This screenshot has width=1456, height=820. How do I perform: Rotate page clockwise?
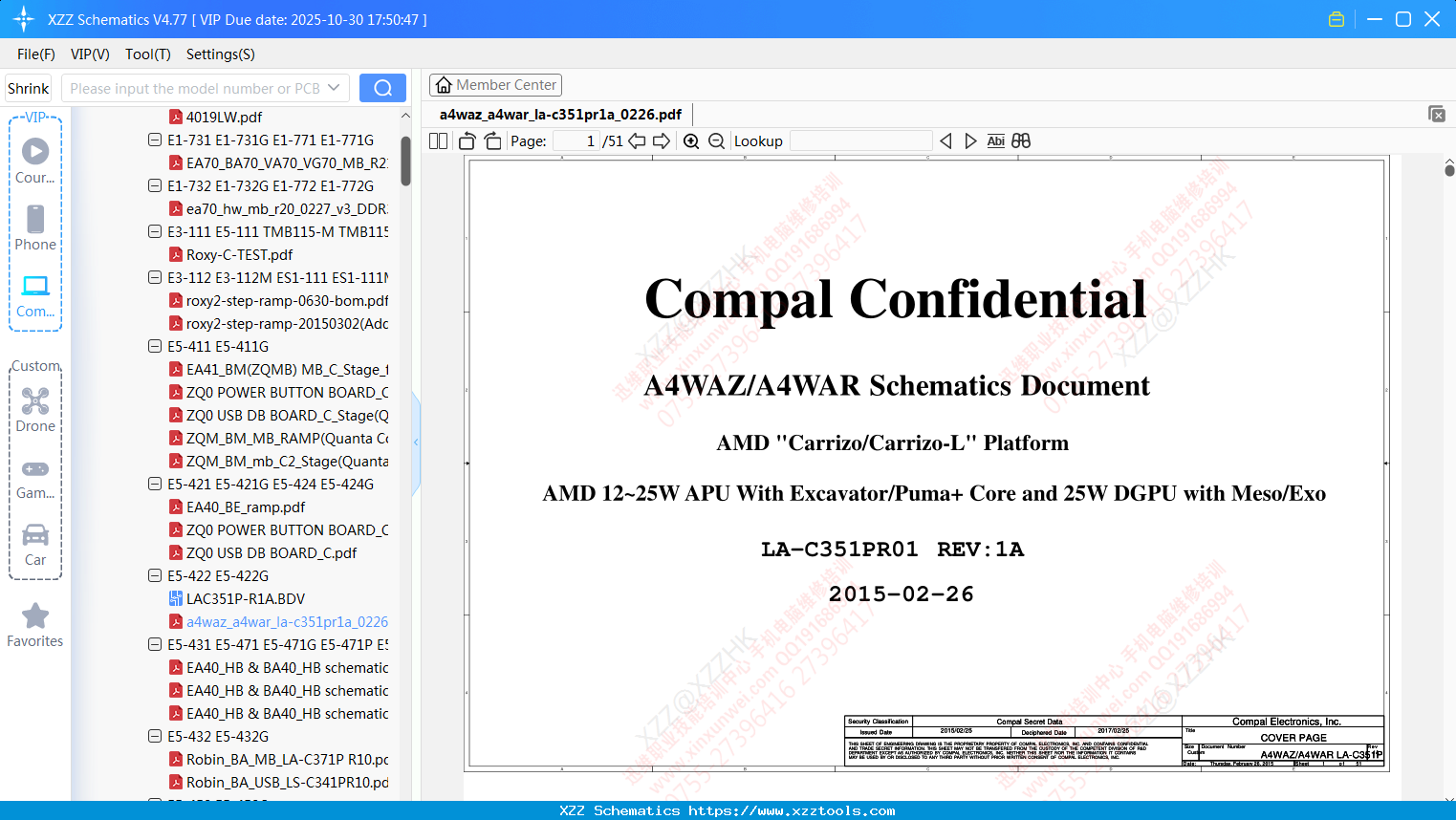click(x=493, y=141)
